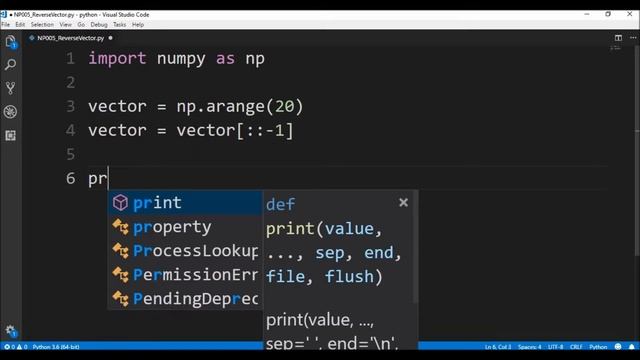
Task: Open the editor More Actions ellipsis
Action: [633, 38]
